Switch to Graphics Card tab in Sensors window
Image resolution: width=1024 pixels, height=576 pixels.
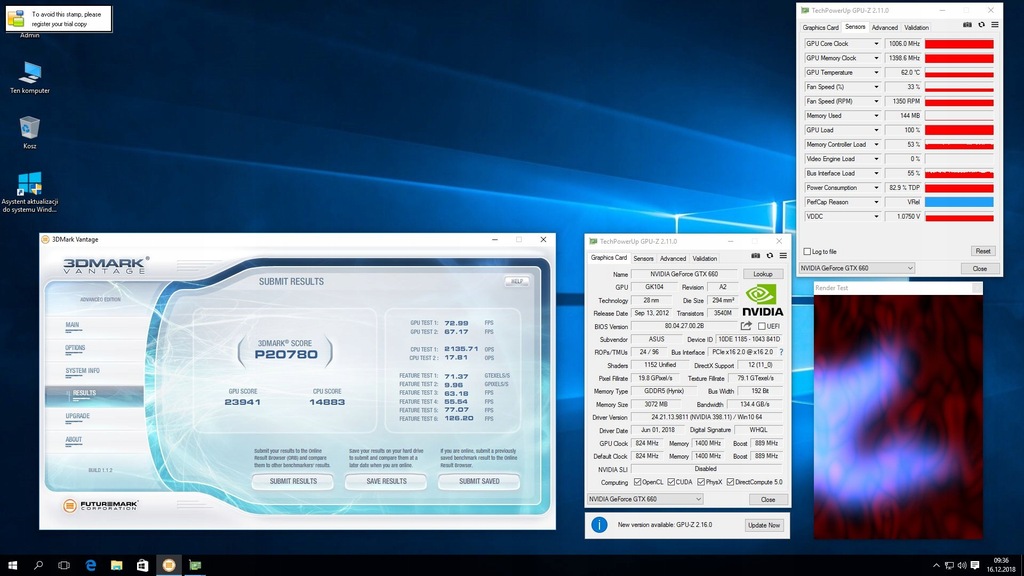click(x=820, y=27)
